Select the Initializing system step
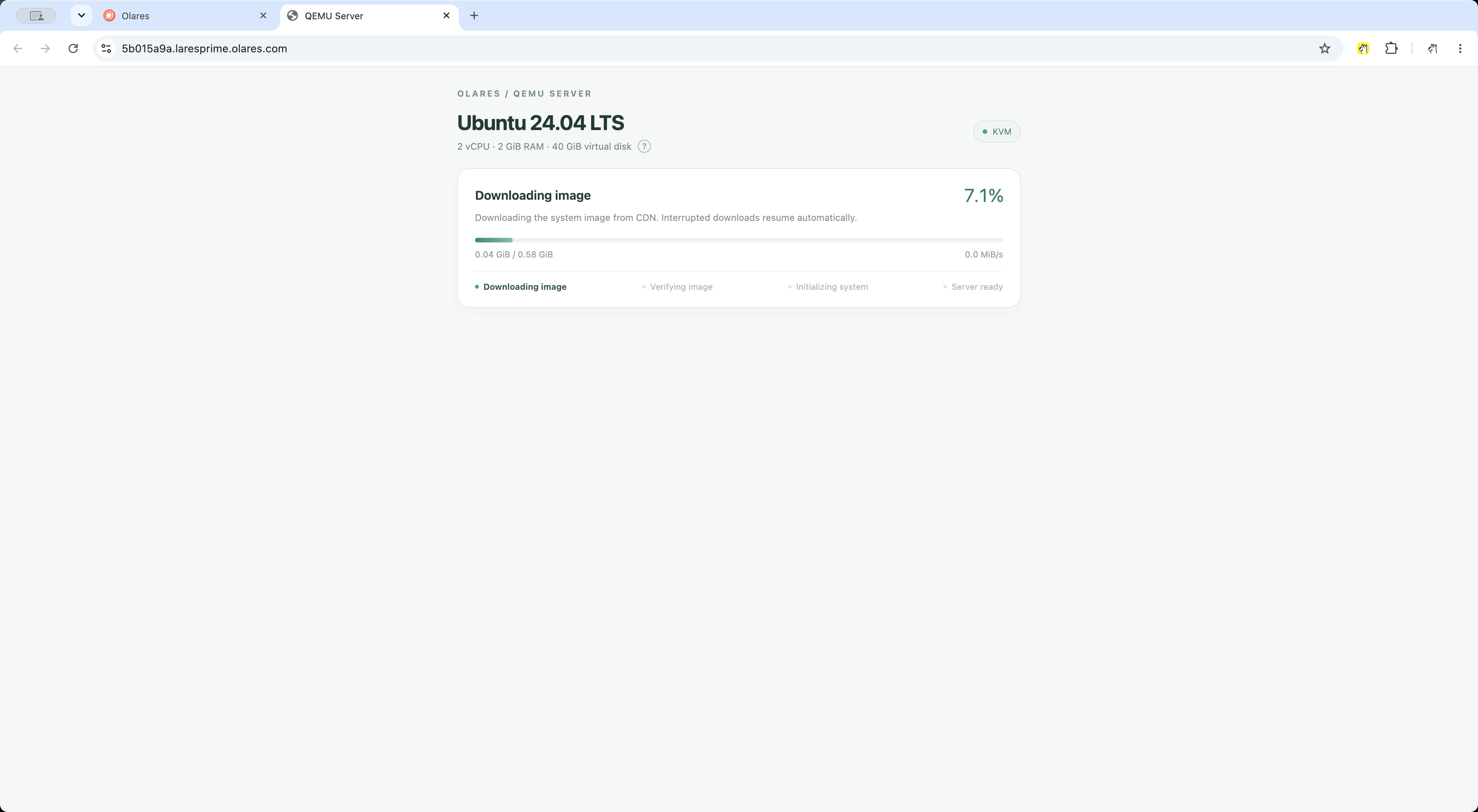Image resolution: width=1478 pixels, height=812 pixels. pos(828,287)
